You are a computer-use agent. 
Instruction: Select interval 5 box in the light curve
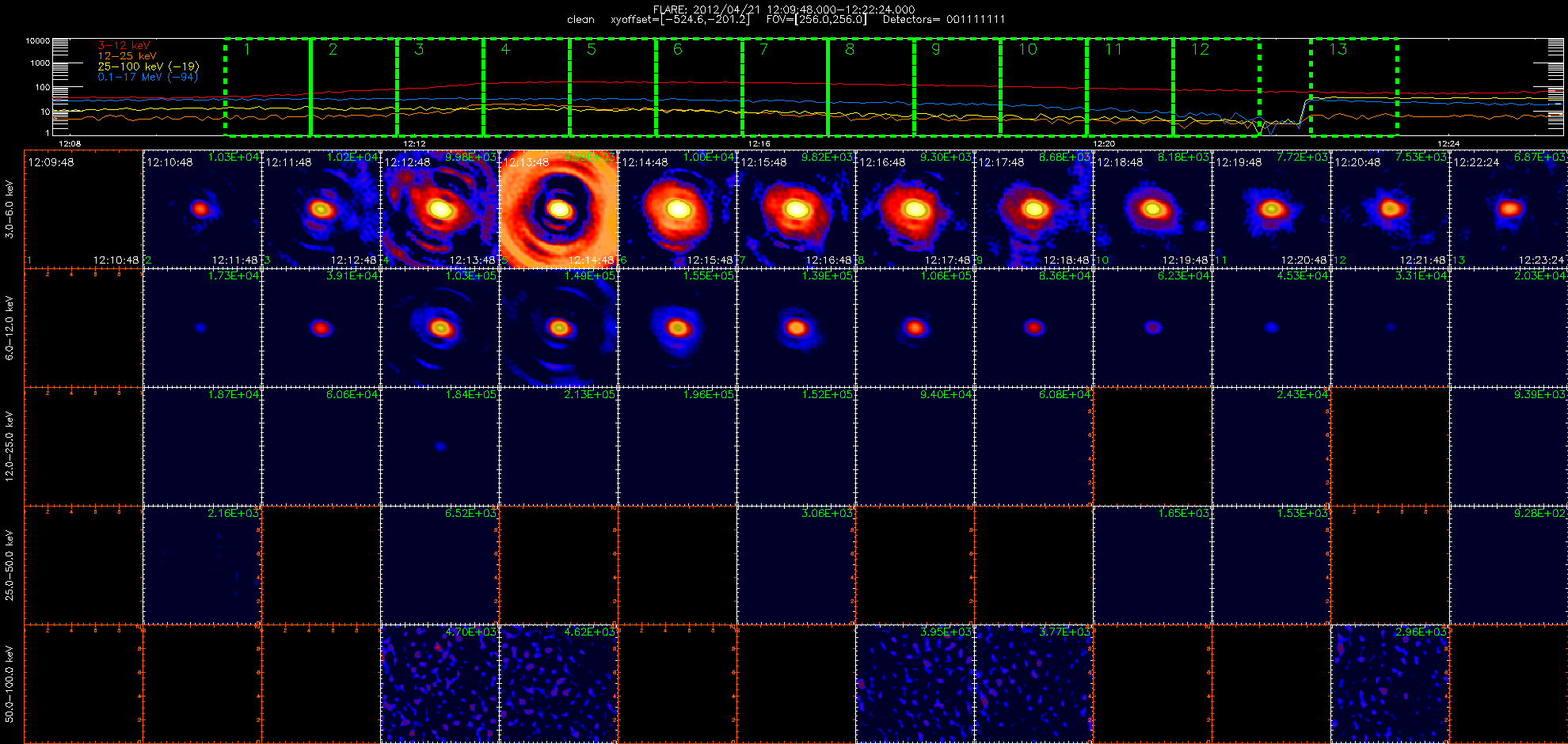(x=613, y=87)
